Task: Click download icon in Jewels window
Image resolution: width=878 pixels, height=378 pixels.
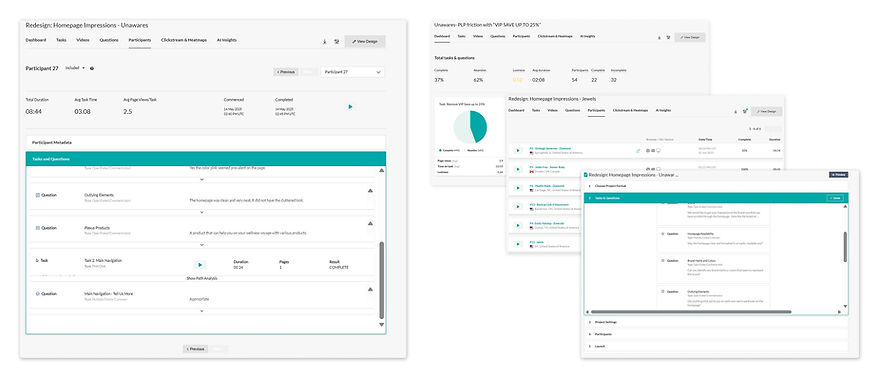Action: coord(736,112)
